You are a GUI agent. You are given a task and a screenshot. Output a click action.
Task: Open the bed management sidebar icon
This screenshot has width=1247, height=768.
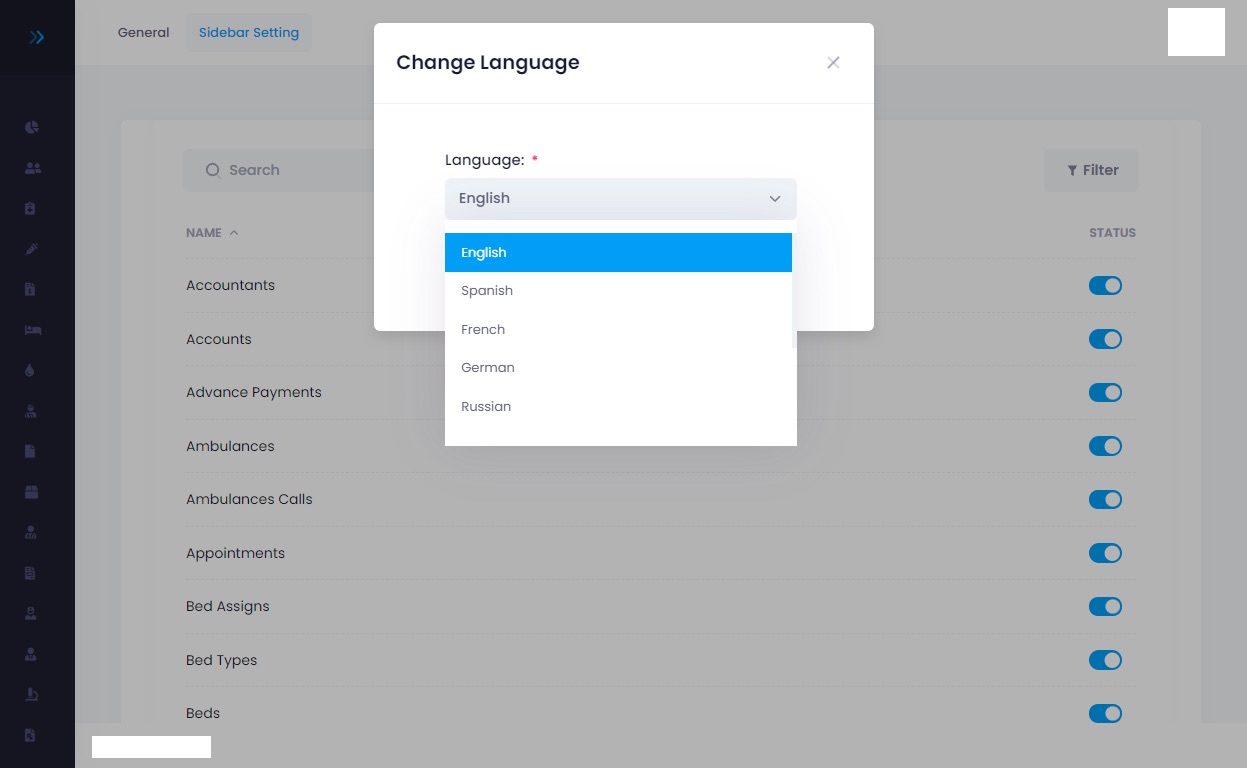[x=33, y=329]
